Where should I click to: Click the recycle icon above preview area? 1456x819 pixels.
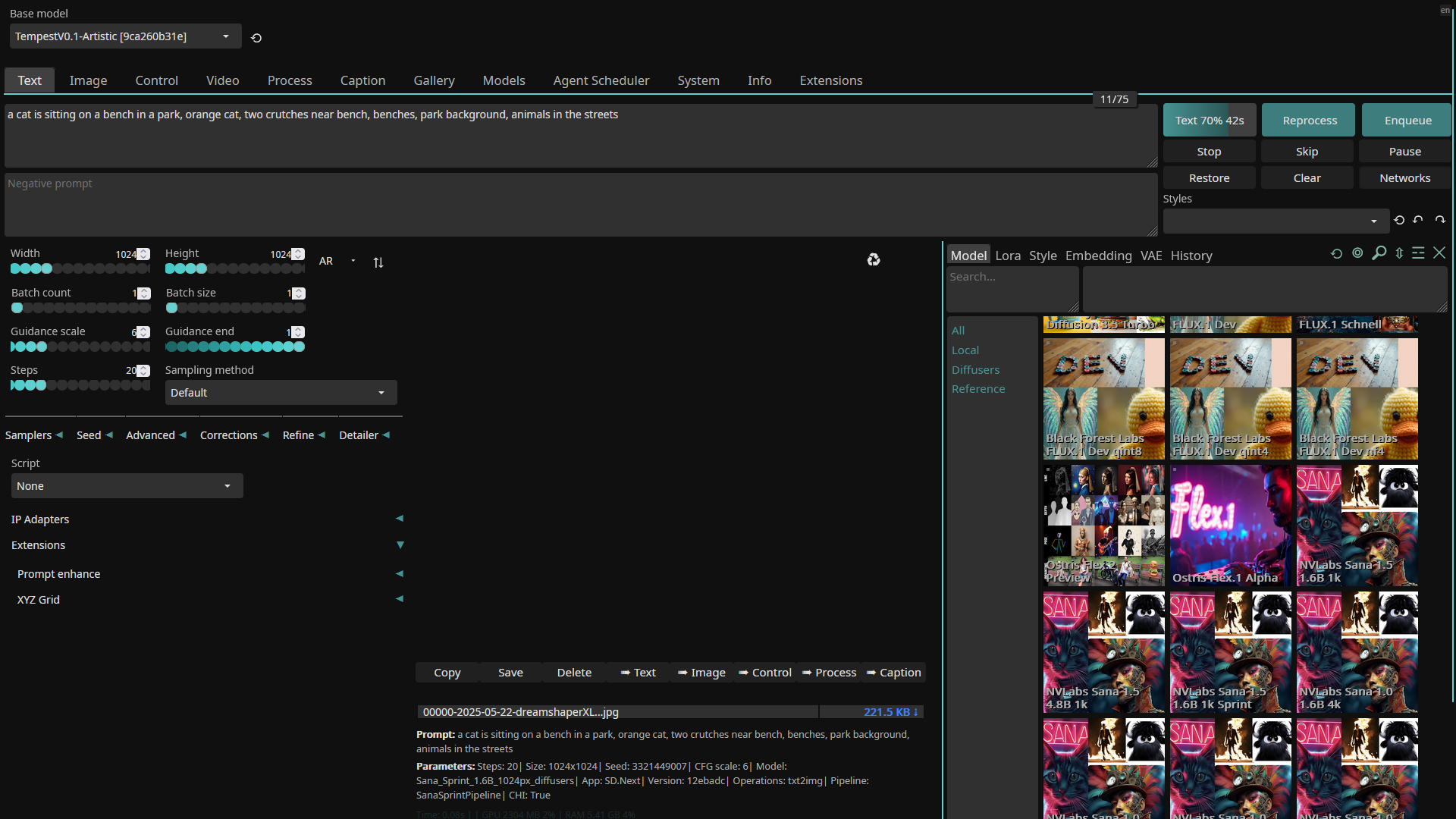(874, 260)
